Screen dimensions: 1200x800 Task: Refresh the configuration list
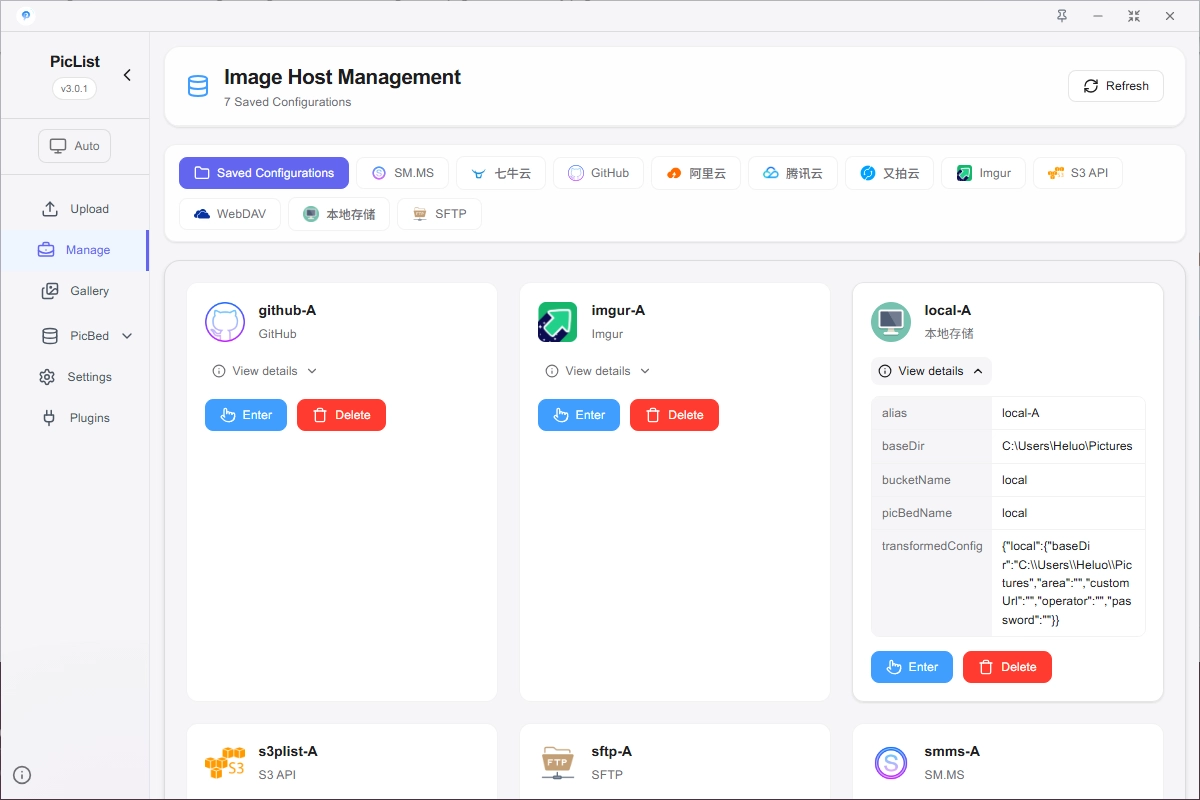(x=1116, y=86)
